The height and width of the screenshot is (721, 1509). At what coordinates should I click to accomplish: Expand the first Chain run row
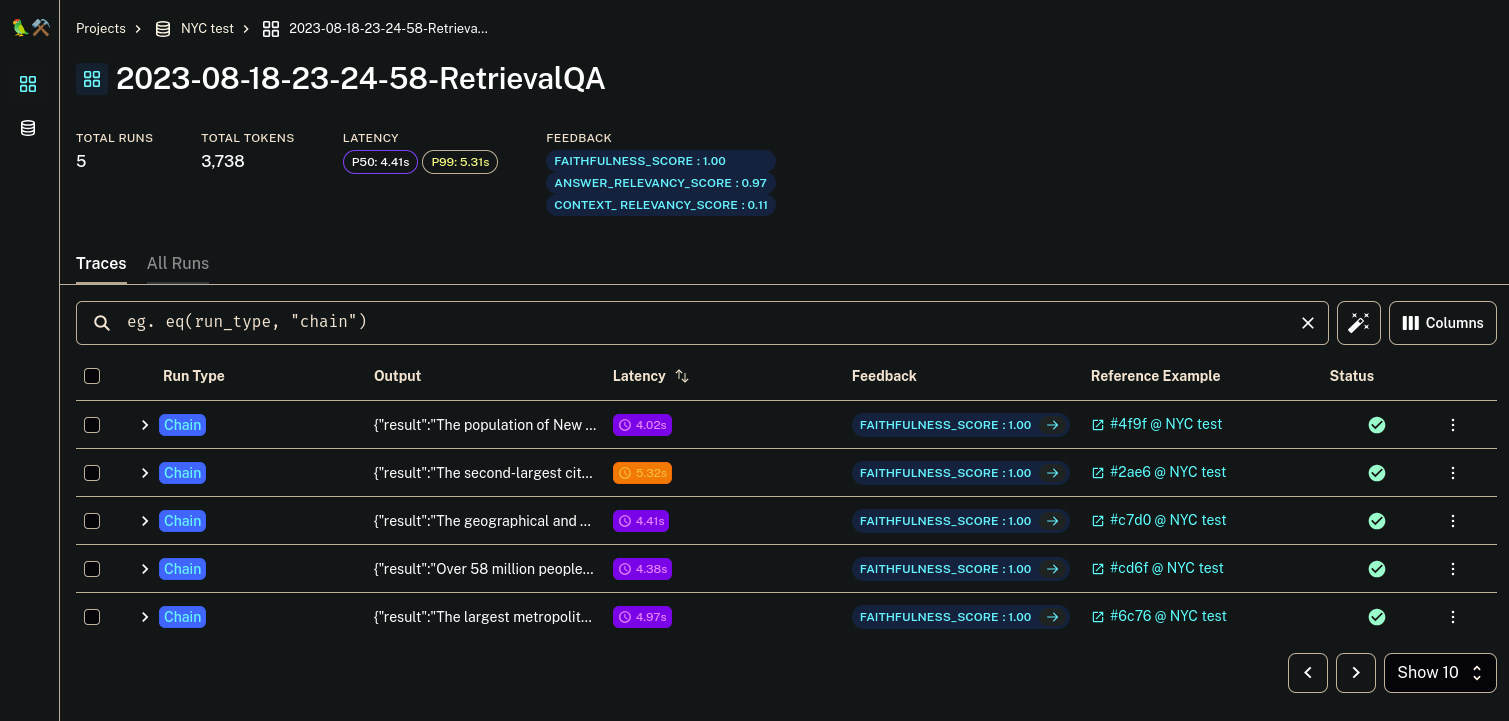coord(145,425)
